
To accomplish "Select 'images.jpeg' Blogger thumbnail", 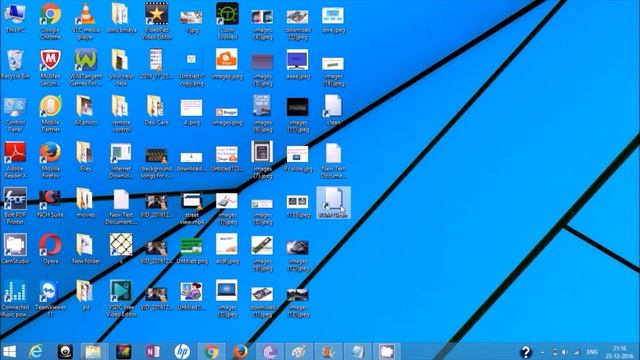I will (227, 64).
